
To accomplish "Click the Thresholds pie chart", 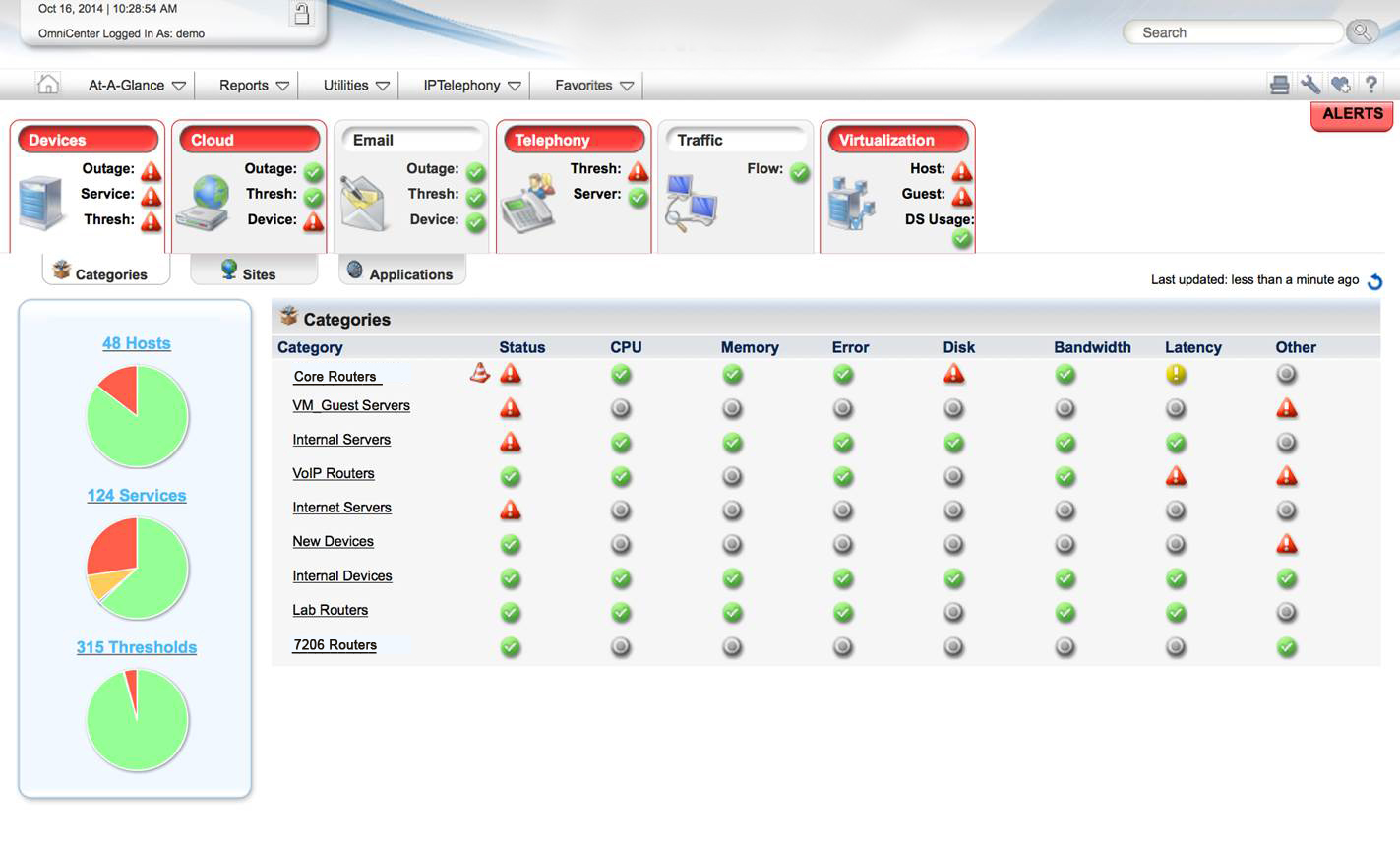I will [x=137, y=720].
